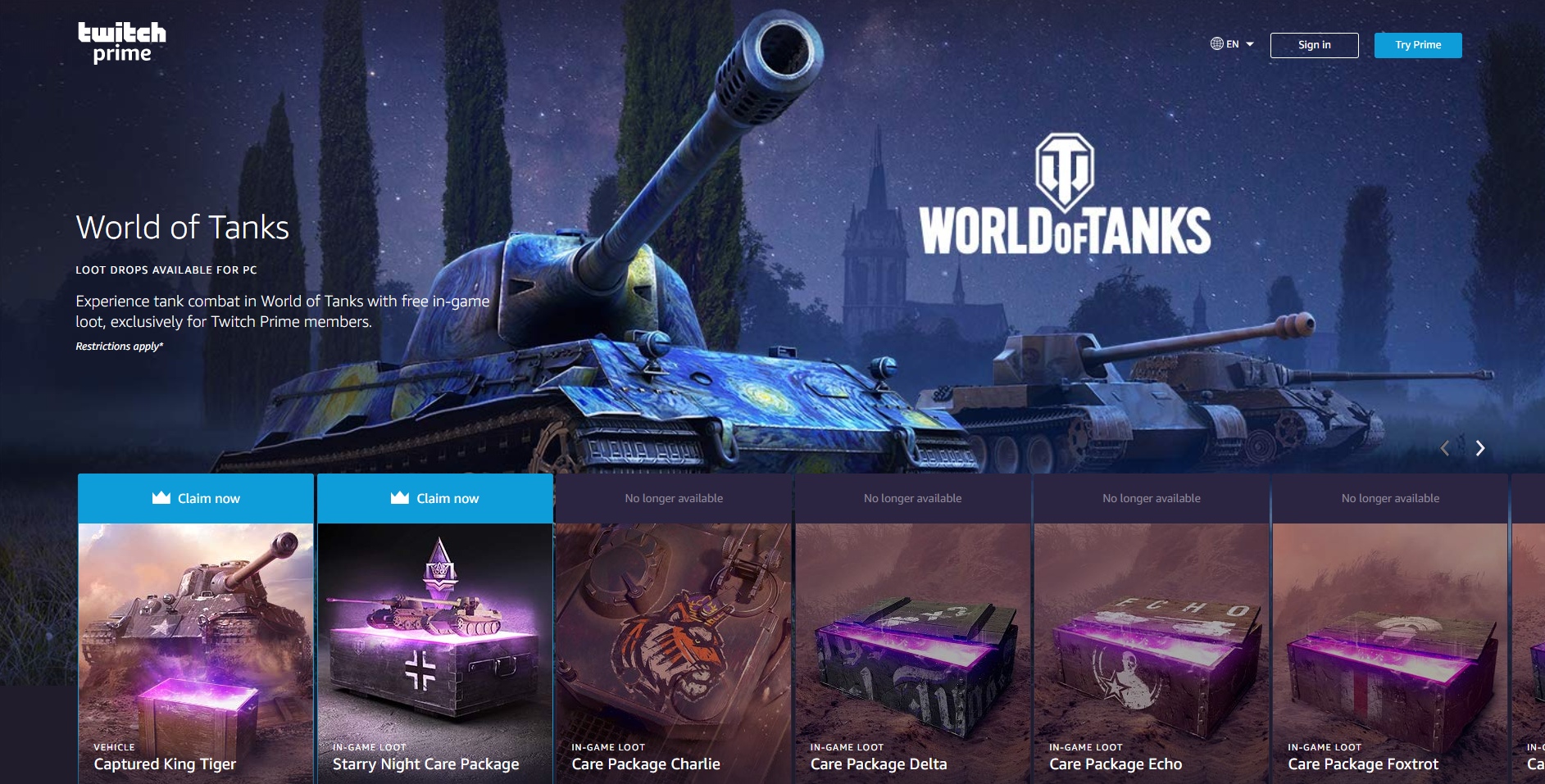The width and height of the screenshot is (1545, 784).
Task: Click the globe language icon
Action: [x=1217, y=44]
